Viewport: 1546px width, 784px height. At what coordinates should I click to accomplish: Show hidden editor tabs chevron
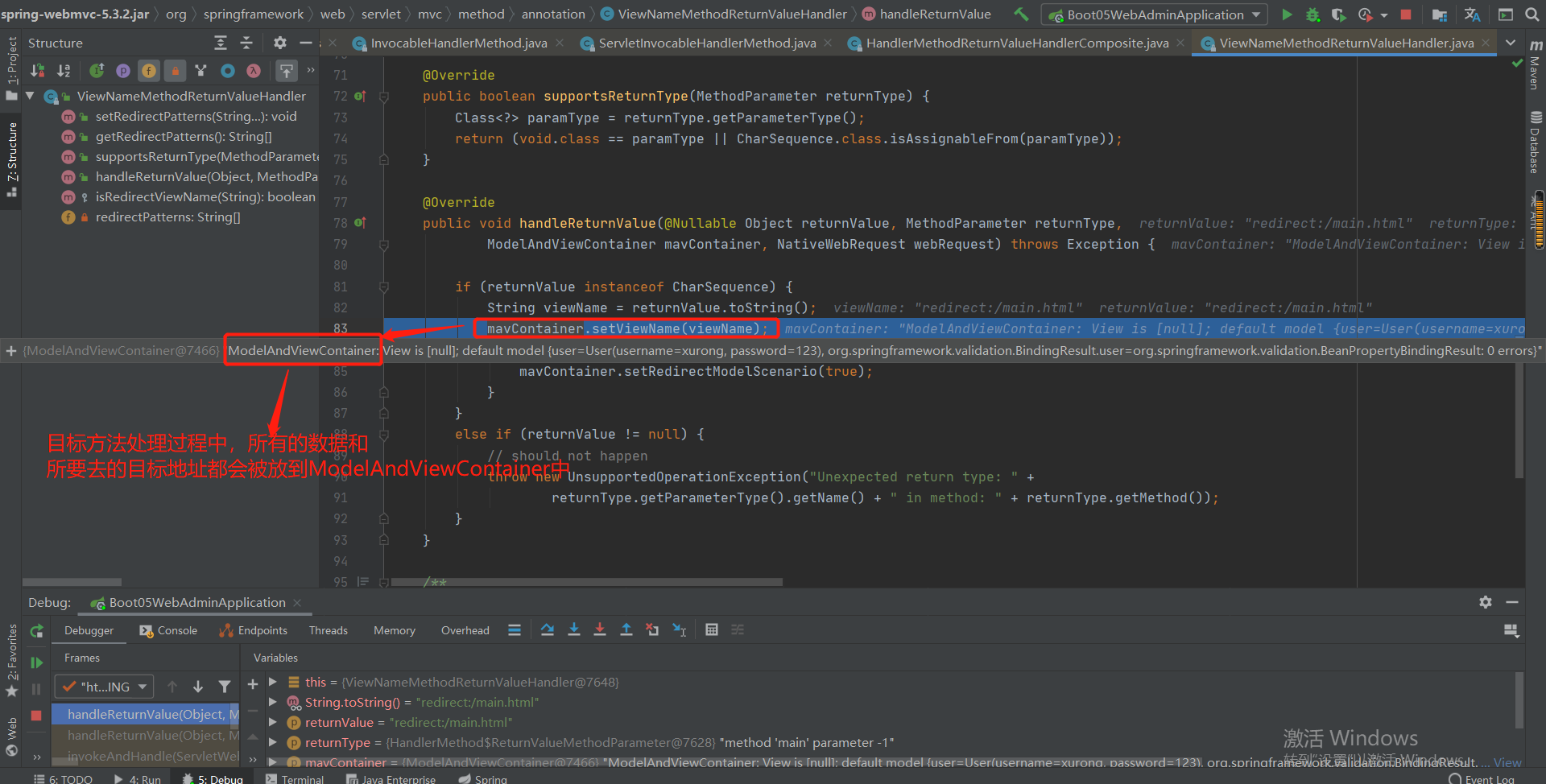click(1511, 43)
